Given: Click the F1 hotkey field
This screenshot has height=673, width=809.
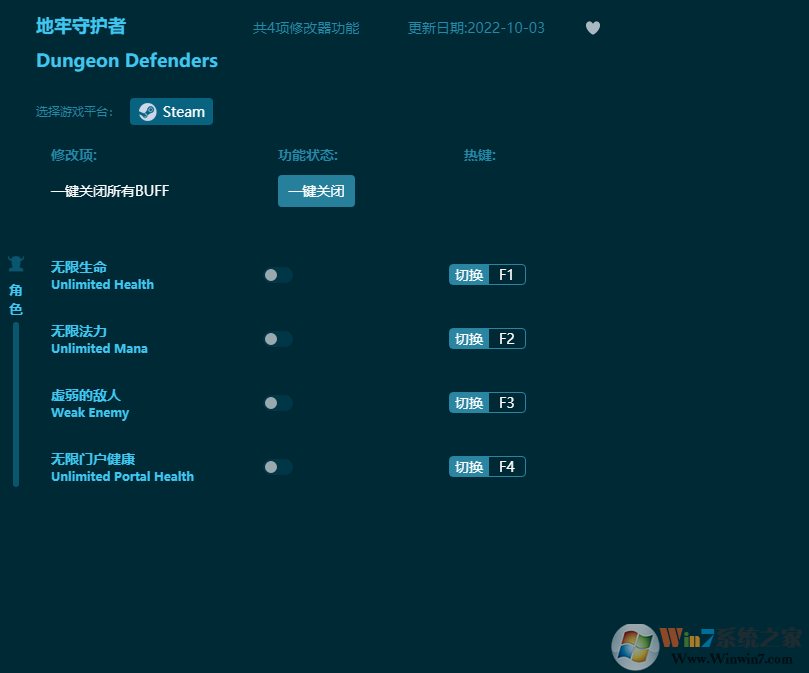Looking at the screenshot, I should 507,274.
